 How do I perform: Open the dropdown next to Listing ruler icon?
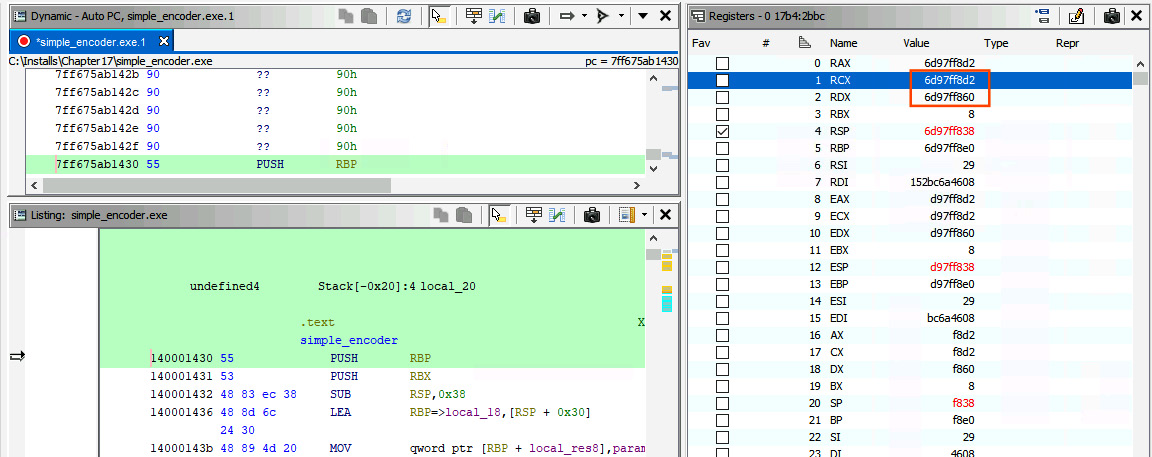644,215
